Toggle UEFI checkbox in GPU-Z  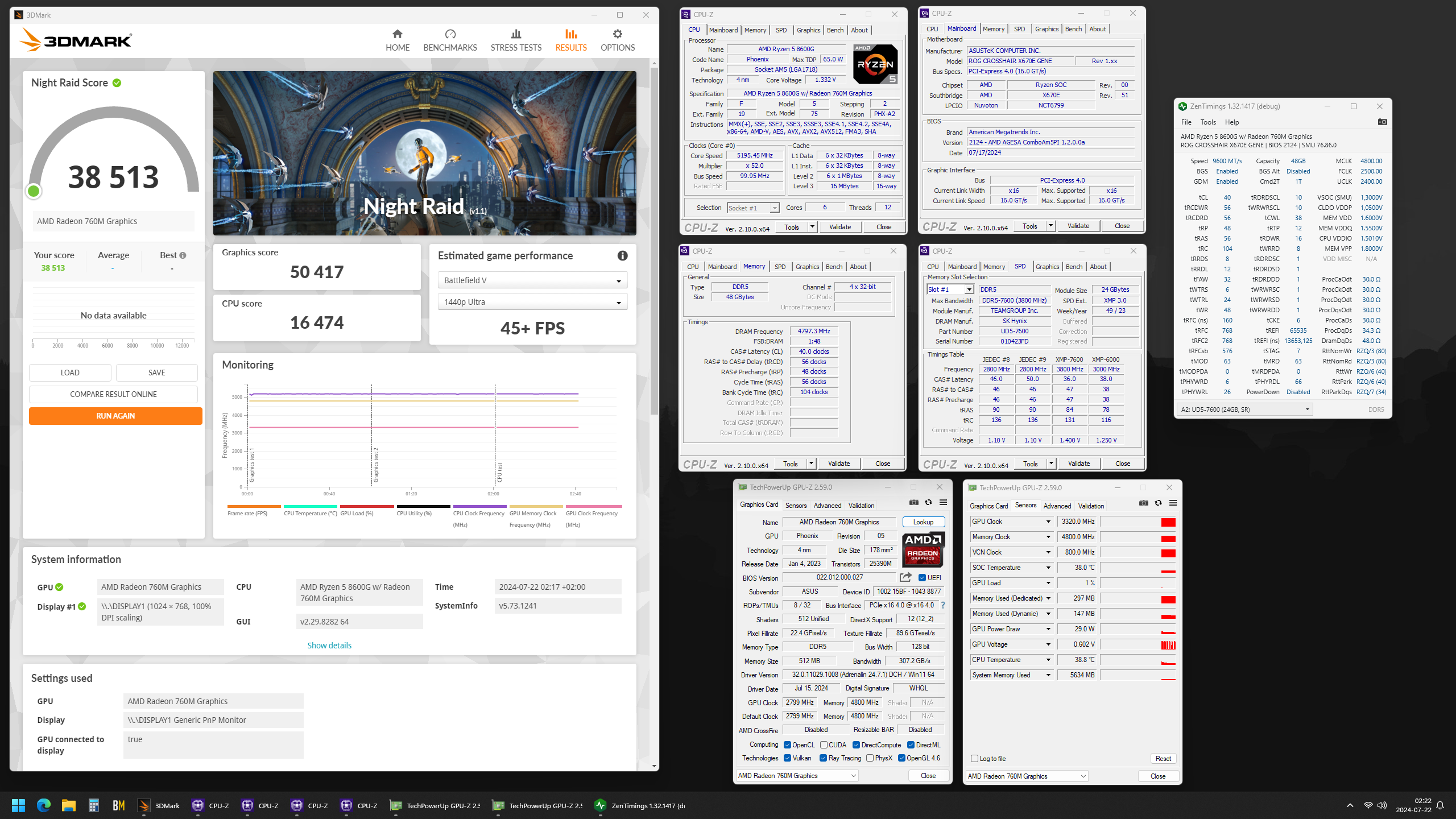(923, 578)
